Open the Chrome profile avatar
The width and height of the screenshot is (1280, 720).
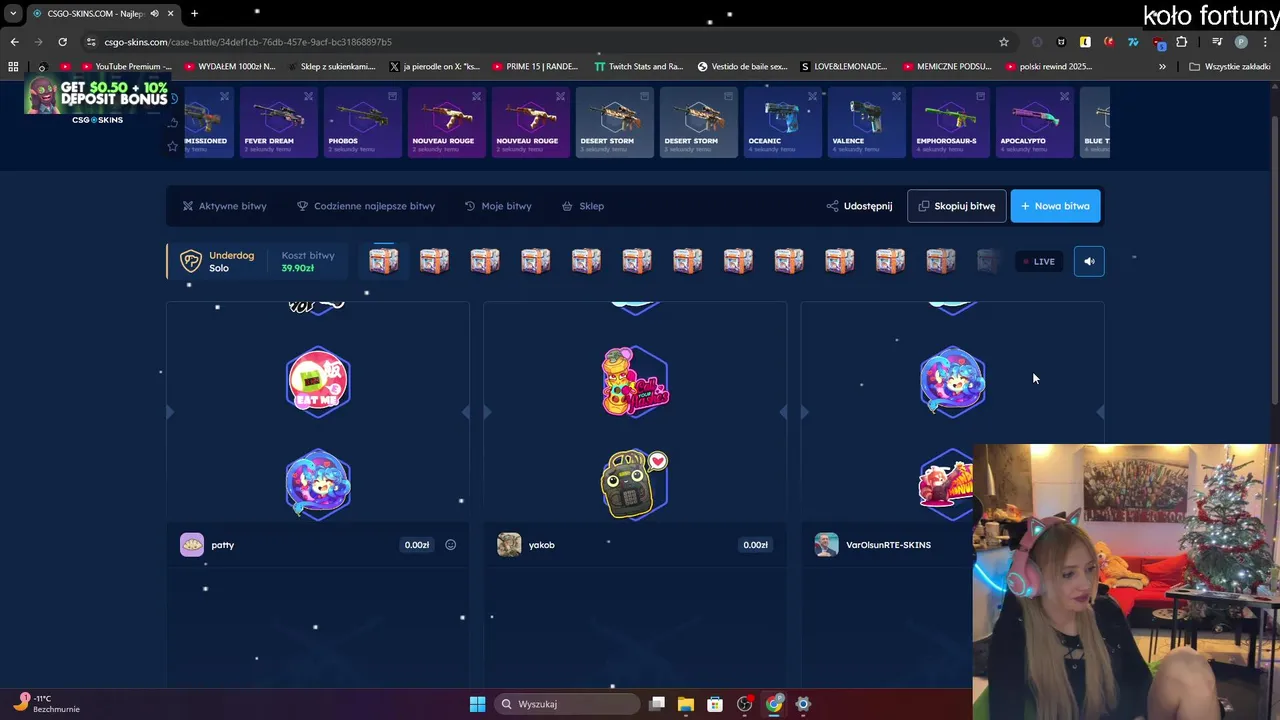(1241, 42)
